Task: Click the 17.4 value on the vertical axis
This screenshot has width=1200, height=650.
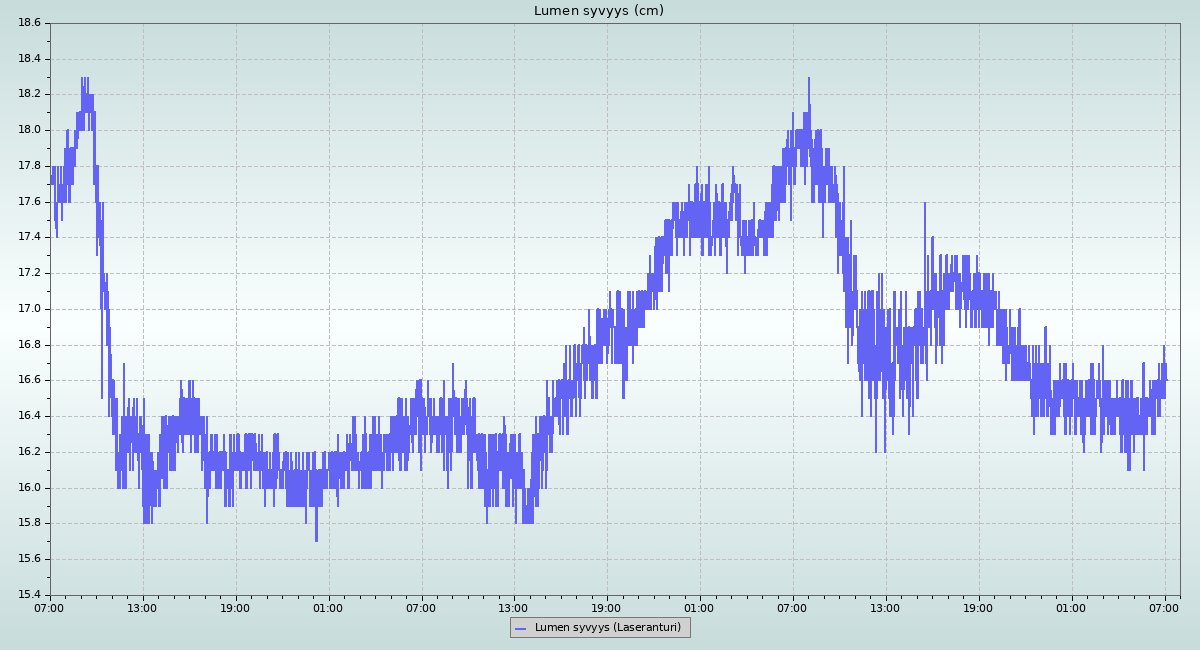Action: point(29,237)
